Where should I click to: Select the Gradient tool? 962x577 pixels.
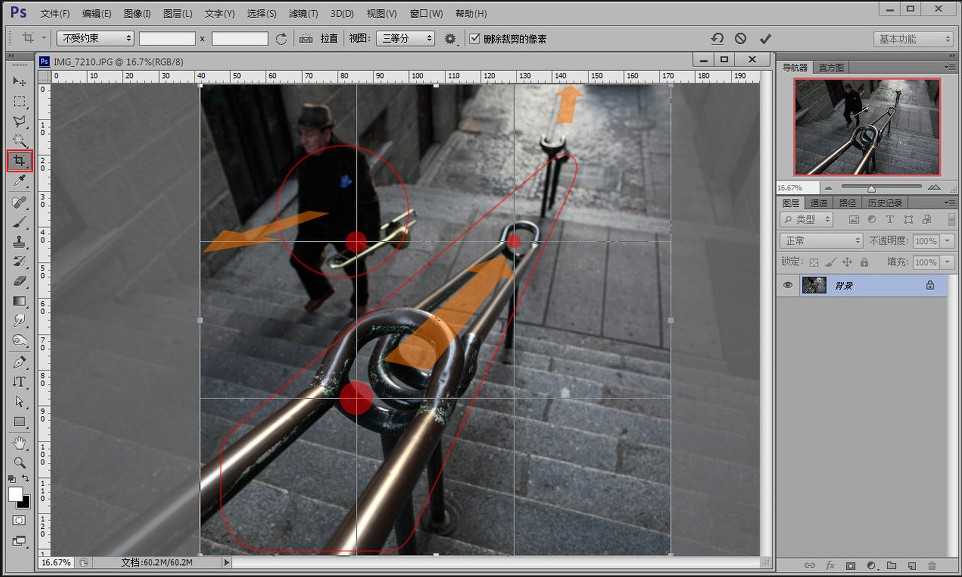pyautogui.click(x=19, y=301)
